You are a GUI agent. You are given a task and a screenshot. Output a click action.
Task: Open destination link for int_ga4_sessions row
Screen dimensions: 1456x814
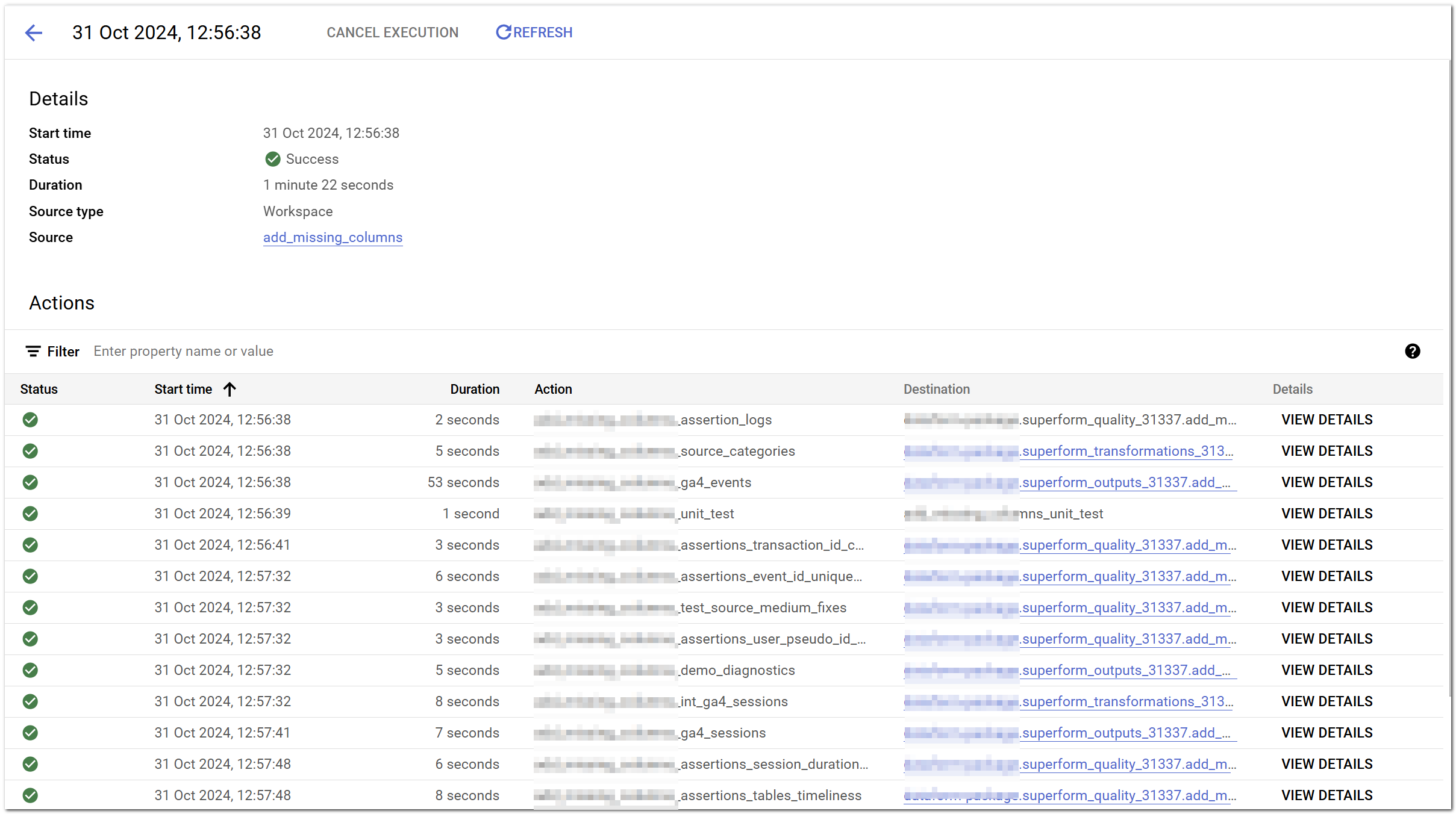(1069, 701)
